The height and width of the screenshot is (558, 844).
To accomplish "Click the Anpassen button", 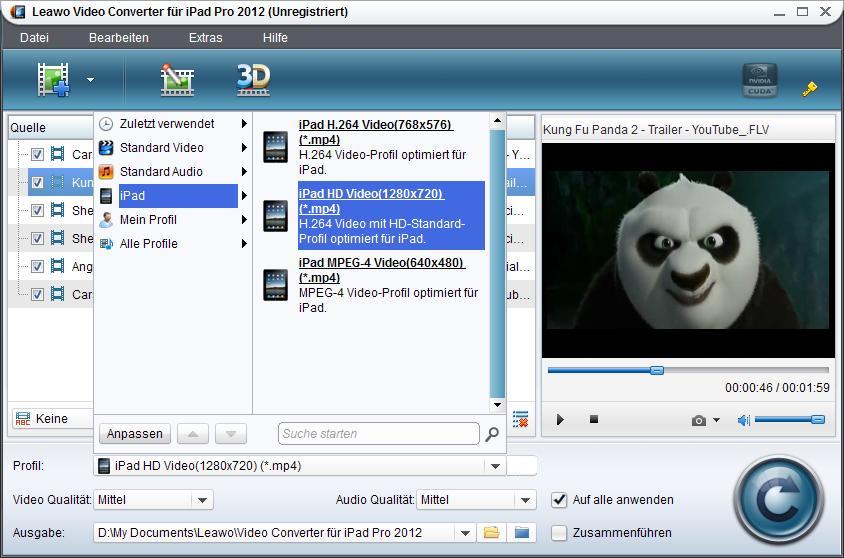I will coord(135,434).
